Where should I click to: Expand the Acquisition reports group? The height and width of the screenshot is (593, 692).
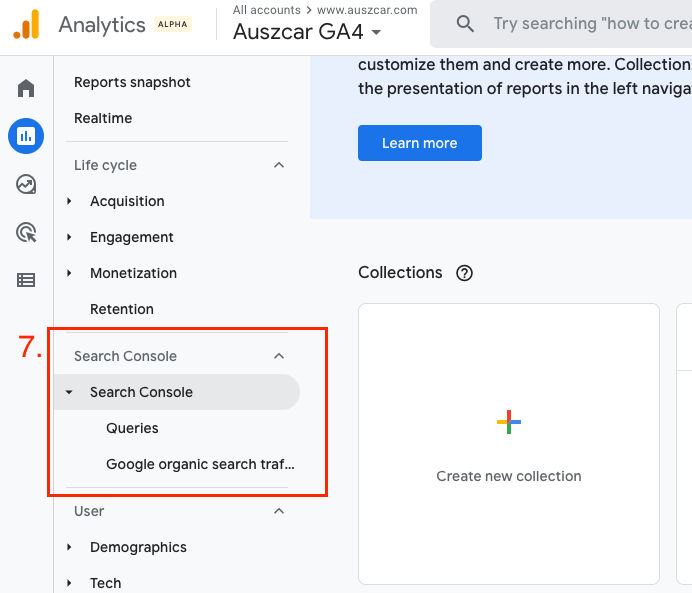[70, 201]
